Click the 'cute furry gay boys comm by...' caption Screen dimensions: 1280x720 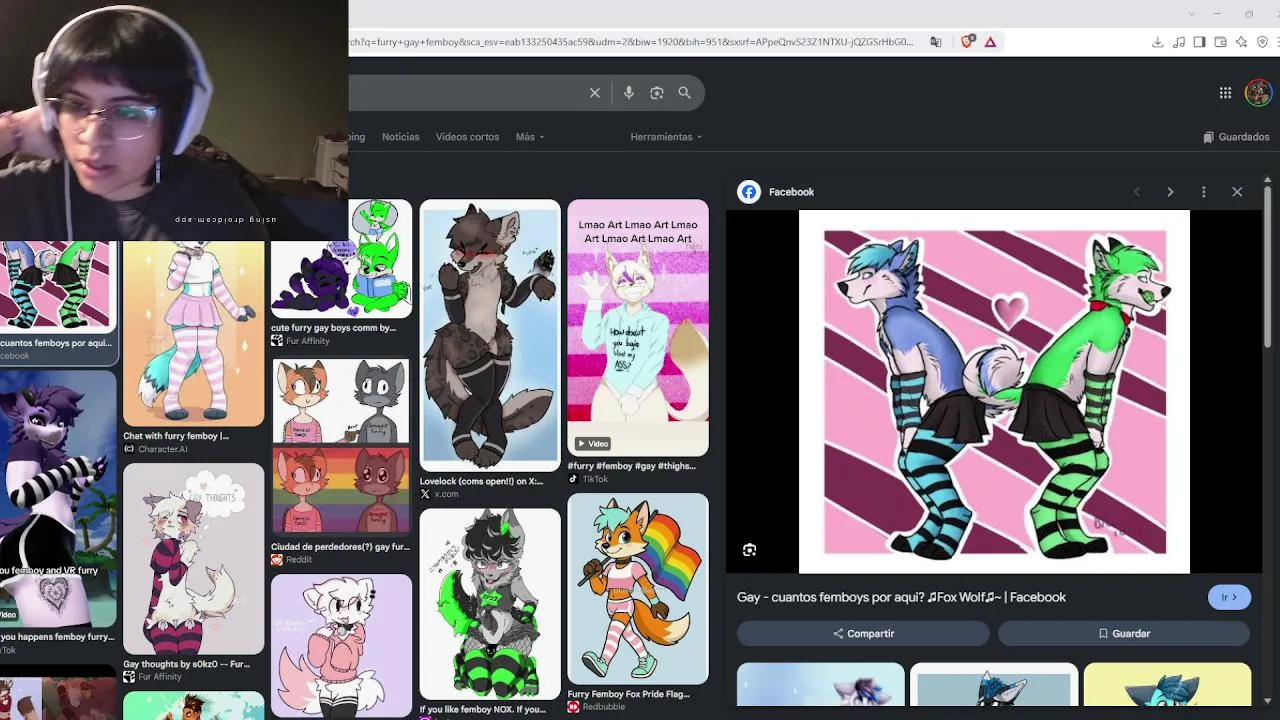coord(333,328)
